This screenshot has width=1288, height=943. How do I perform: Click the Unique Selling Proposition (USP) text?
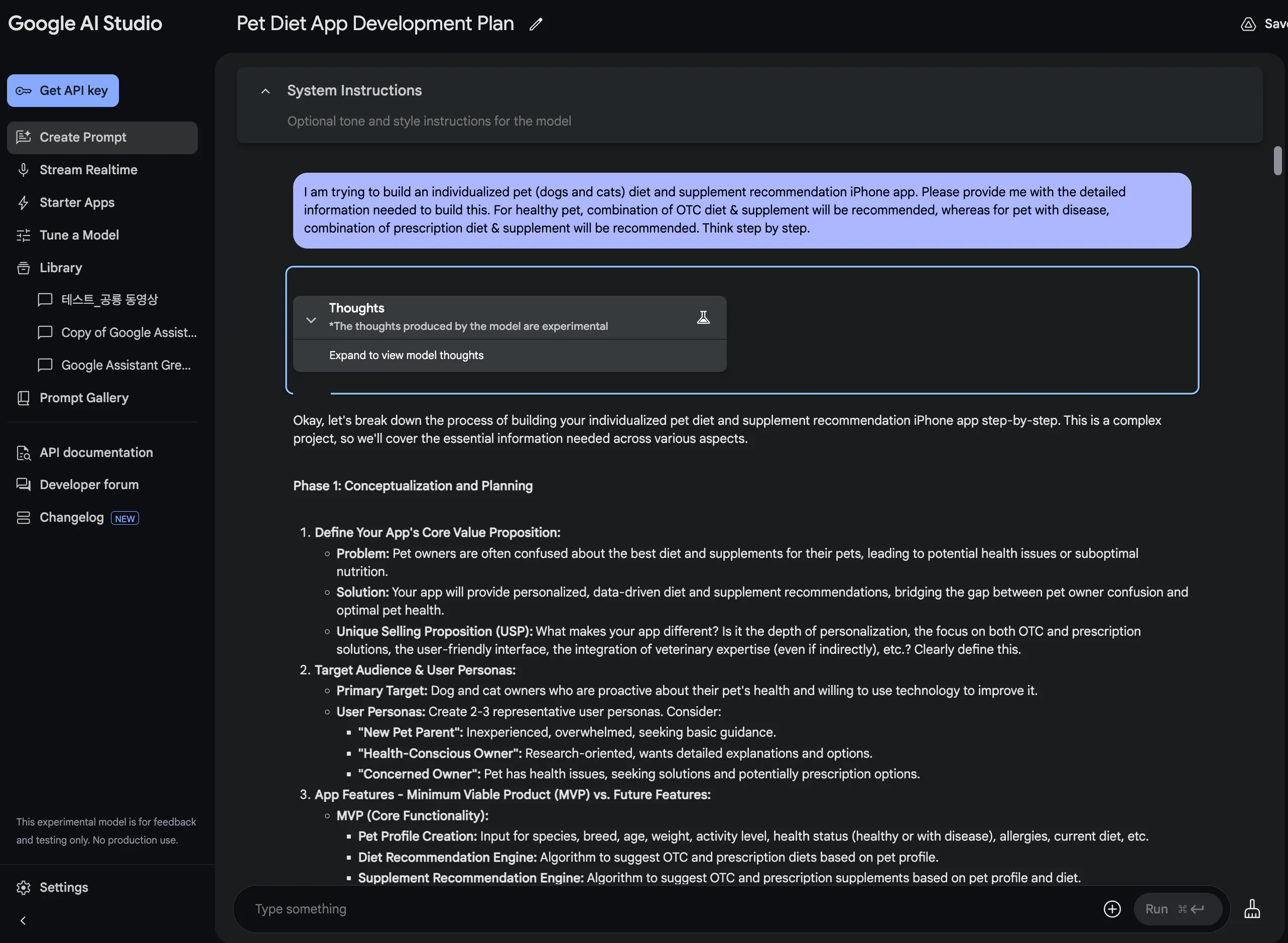434,631
